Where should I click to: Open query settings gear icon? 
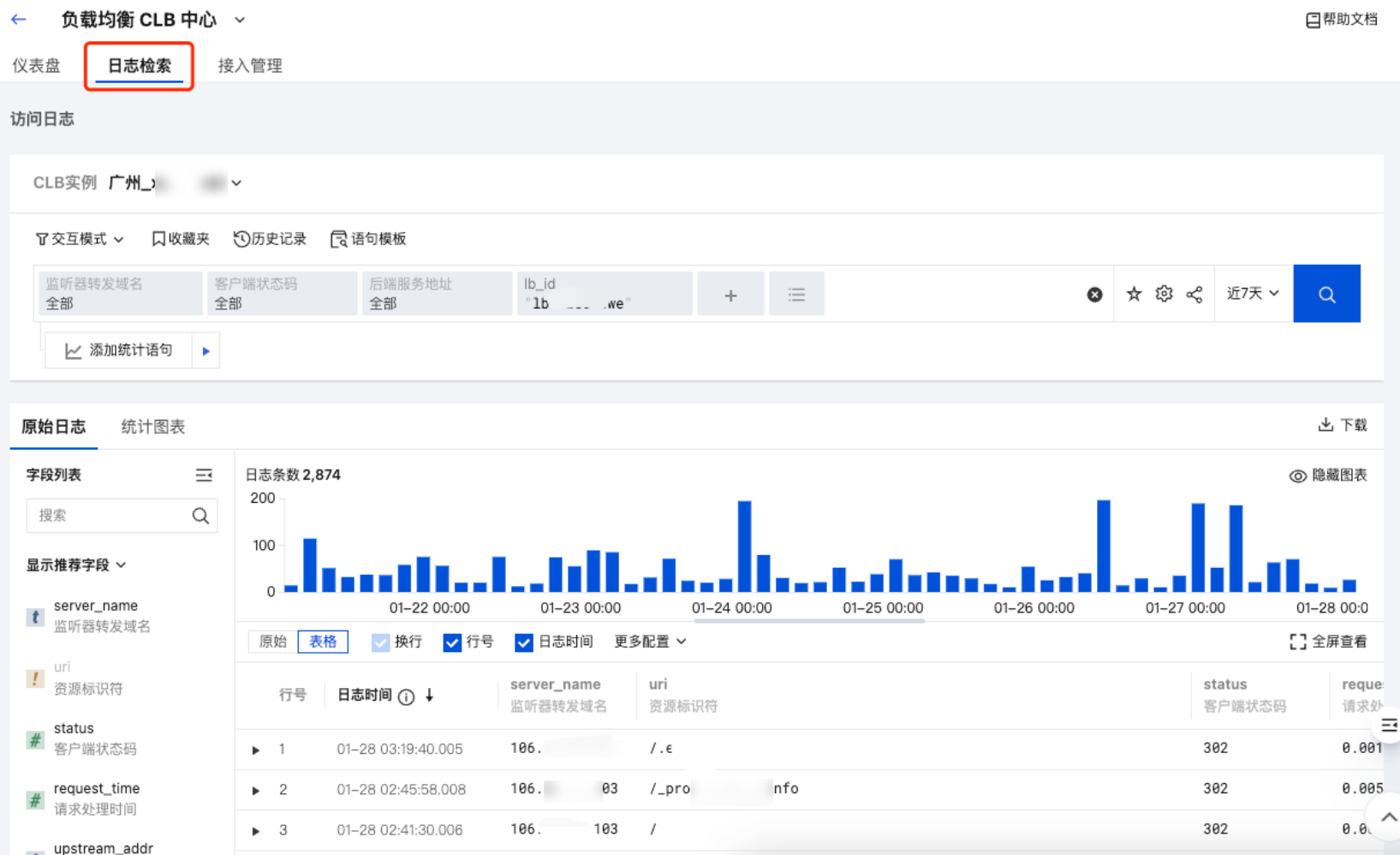tap(1164, 294)
